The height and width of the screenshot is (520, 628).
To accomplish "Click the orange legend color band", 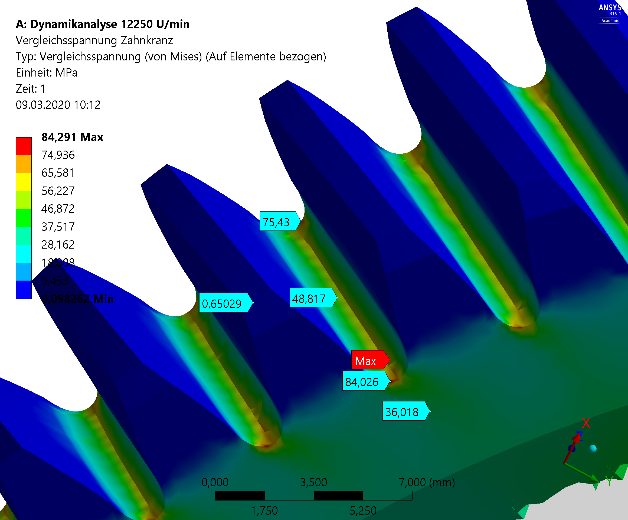I will click(22, 164).
